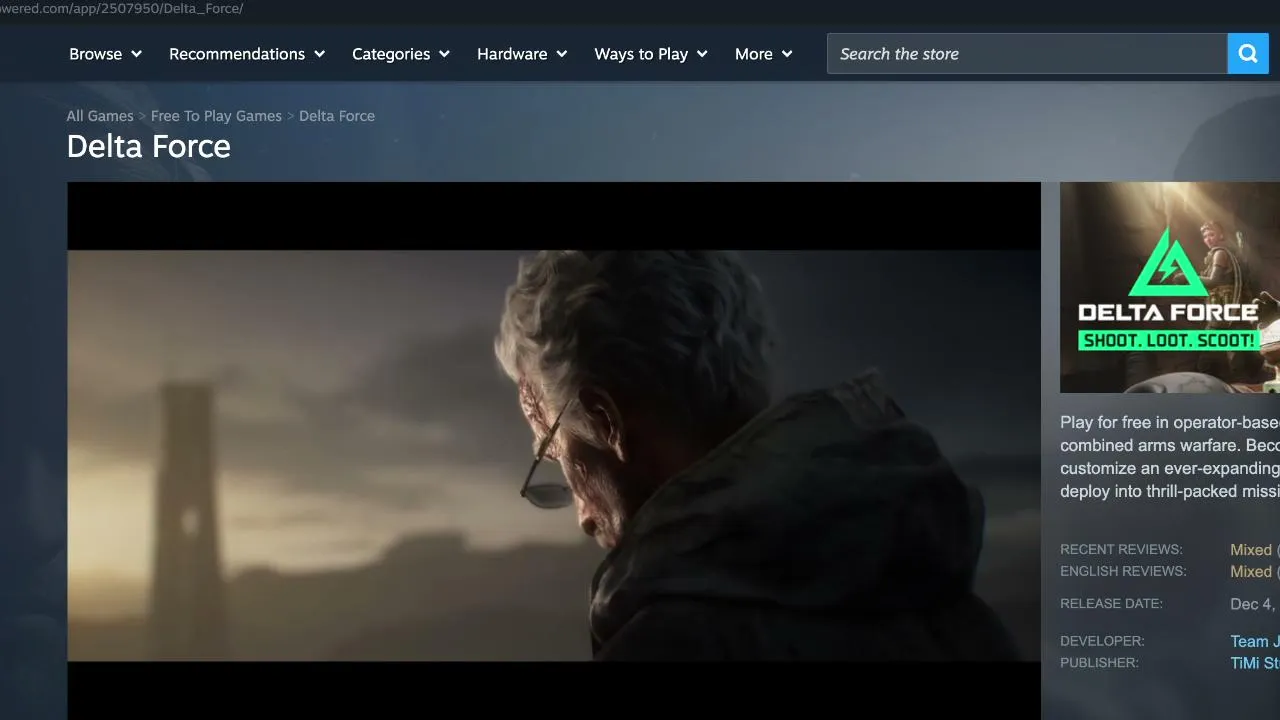Select the 'Dec 4,' release date text
Viewport: 1280px width, 720px height.
(1254, 604)
